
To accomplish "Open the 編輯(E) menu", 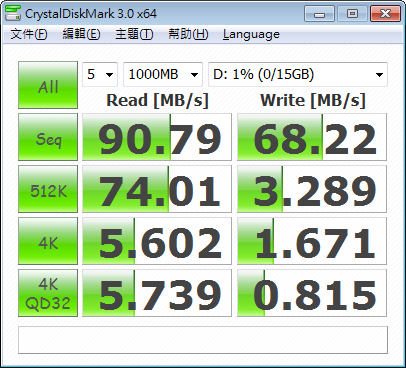I will click(x=81, y=34).
